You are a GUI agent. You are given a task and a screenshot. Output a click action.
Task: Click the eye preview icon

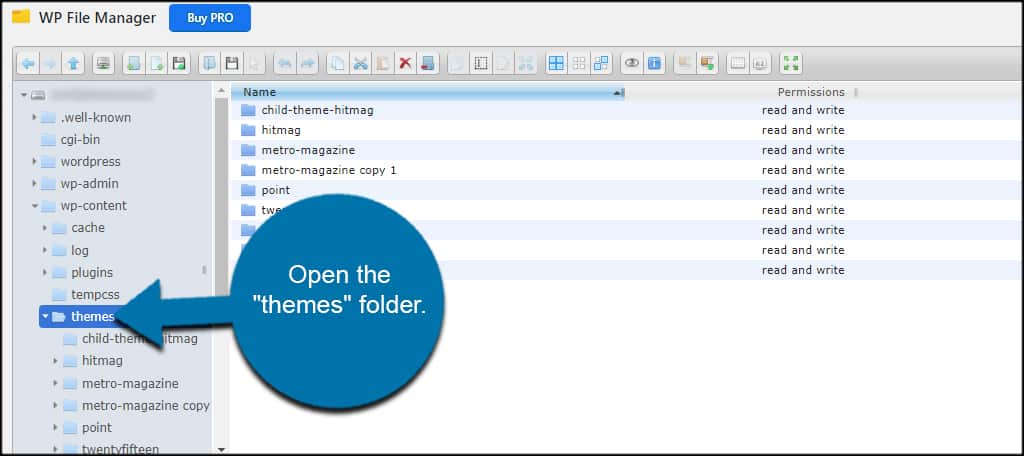point(632,63)
